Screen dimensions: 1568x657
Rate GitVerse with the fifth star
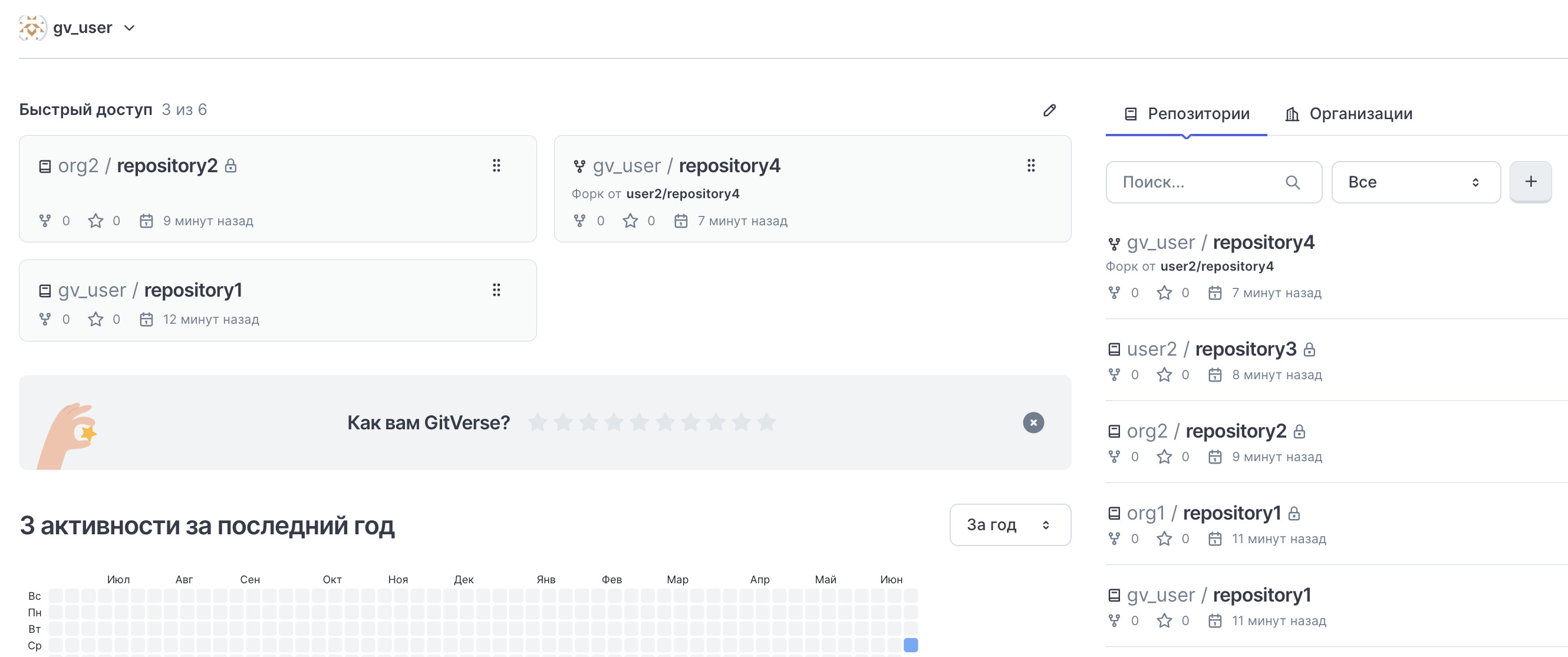pyautogui.click(x=639, y=422)
